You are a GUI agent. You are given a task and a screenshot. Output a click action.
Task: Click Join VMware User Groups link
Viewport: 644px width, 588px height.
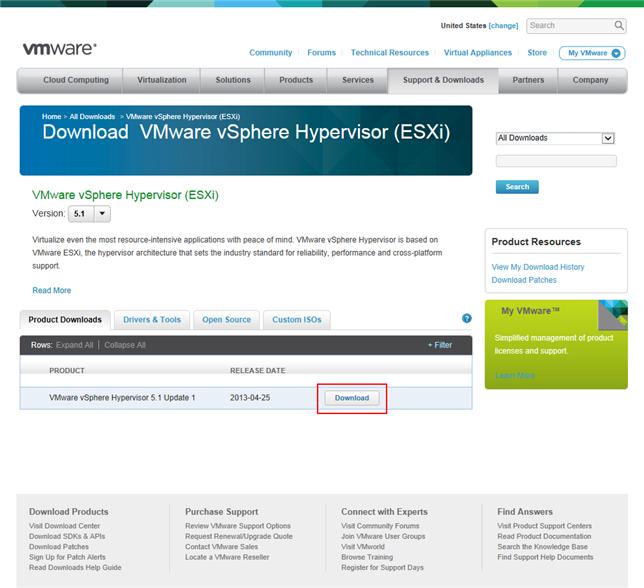coord(383,536)
